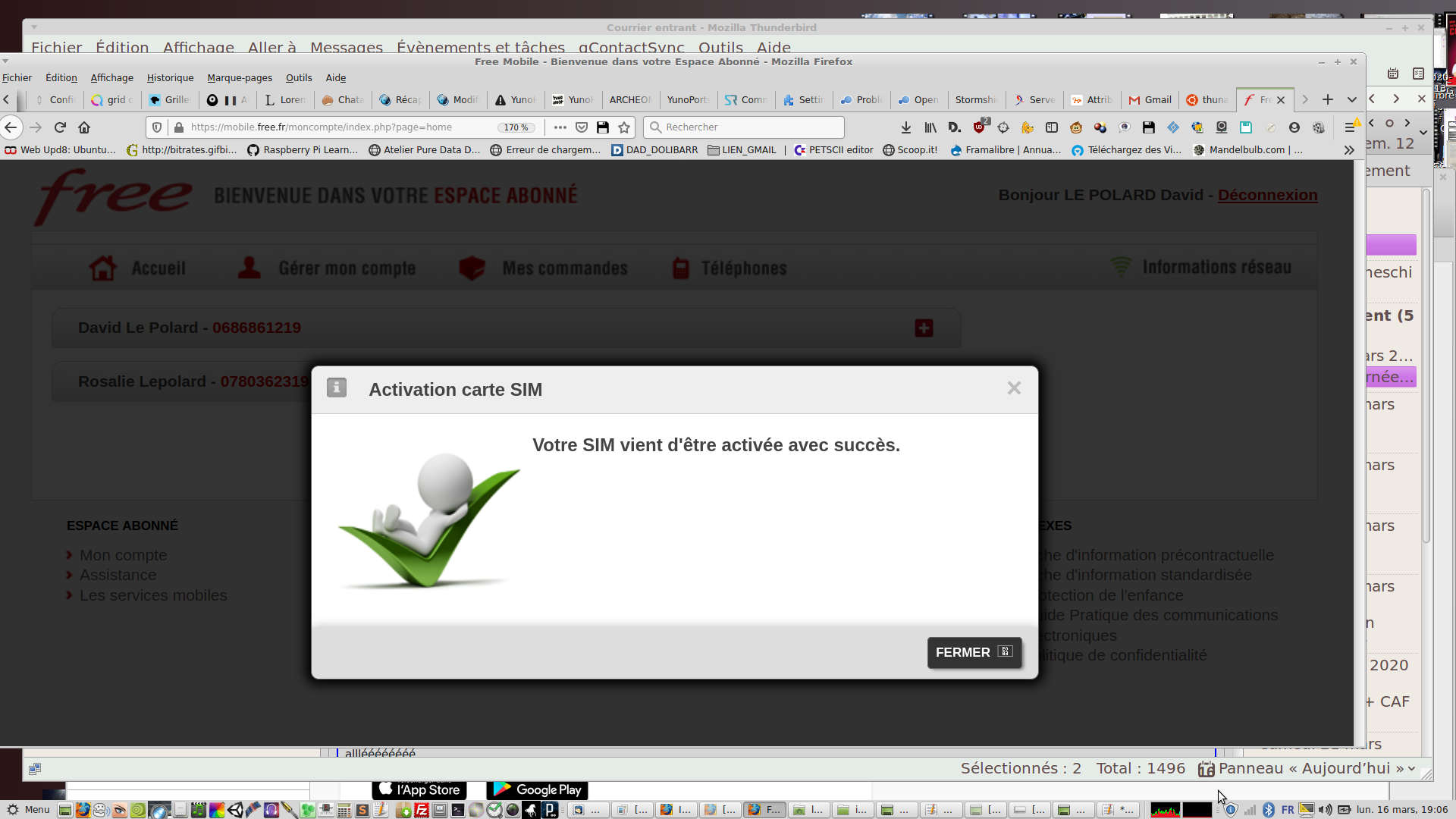Image resolution: width=1456 pixels, height=819 pixels.
Task: Bookmark this page with the star icon
Action: (624, 127)
